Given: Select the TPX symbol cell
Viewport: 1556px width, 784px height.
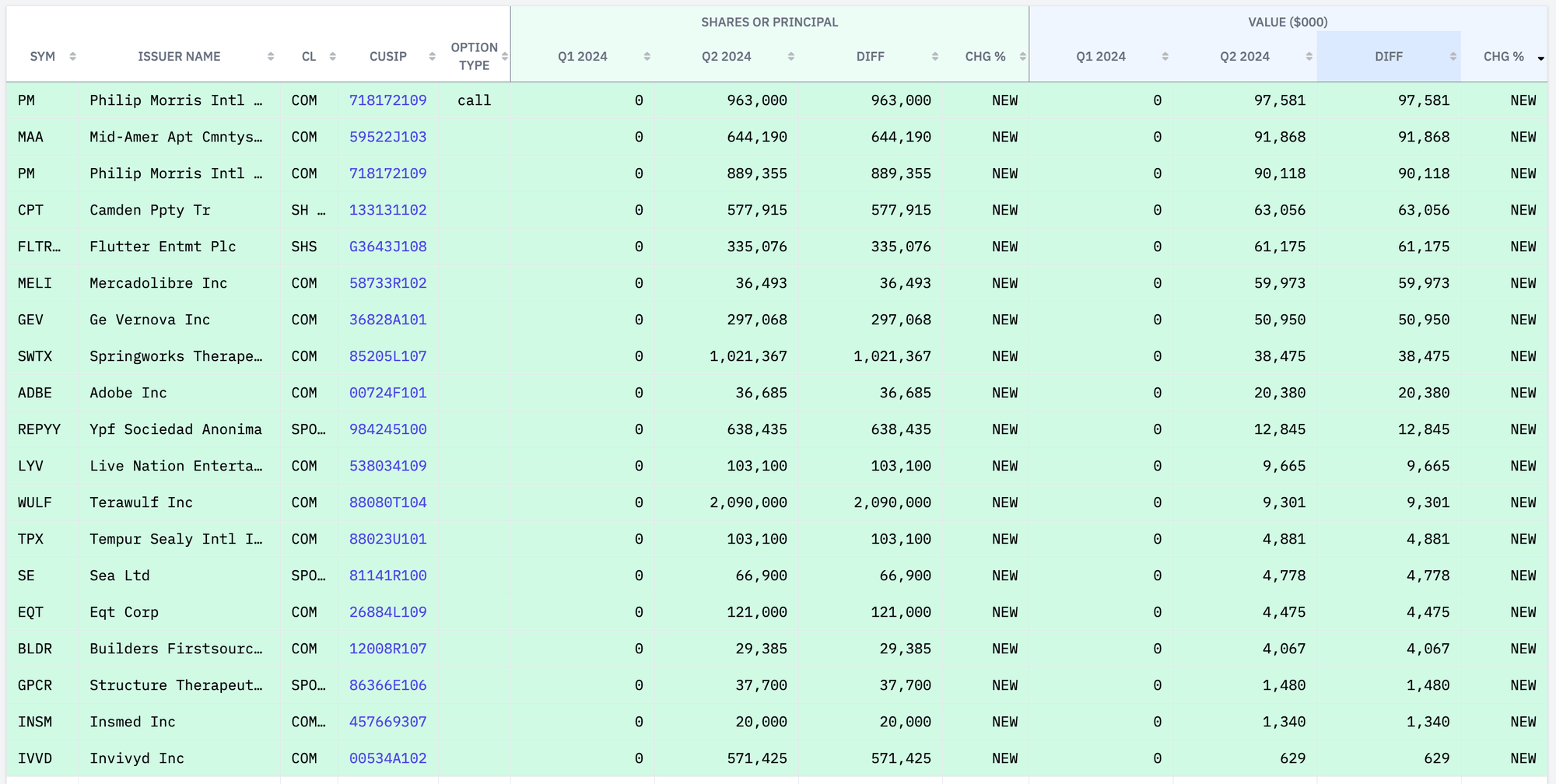Looking at the screenshot, I should click(x=42, y=539).
